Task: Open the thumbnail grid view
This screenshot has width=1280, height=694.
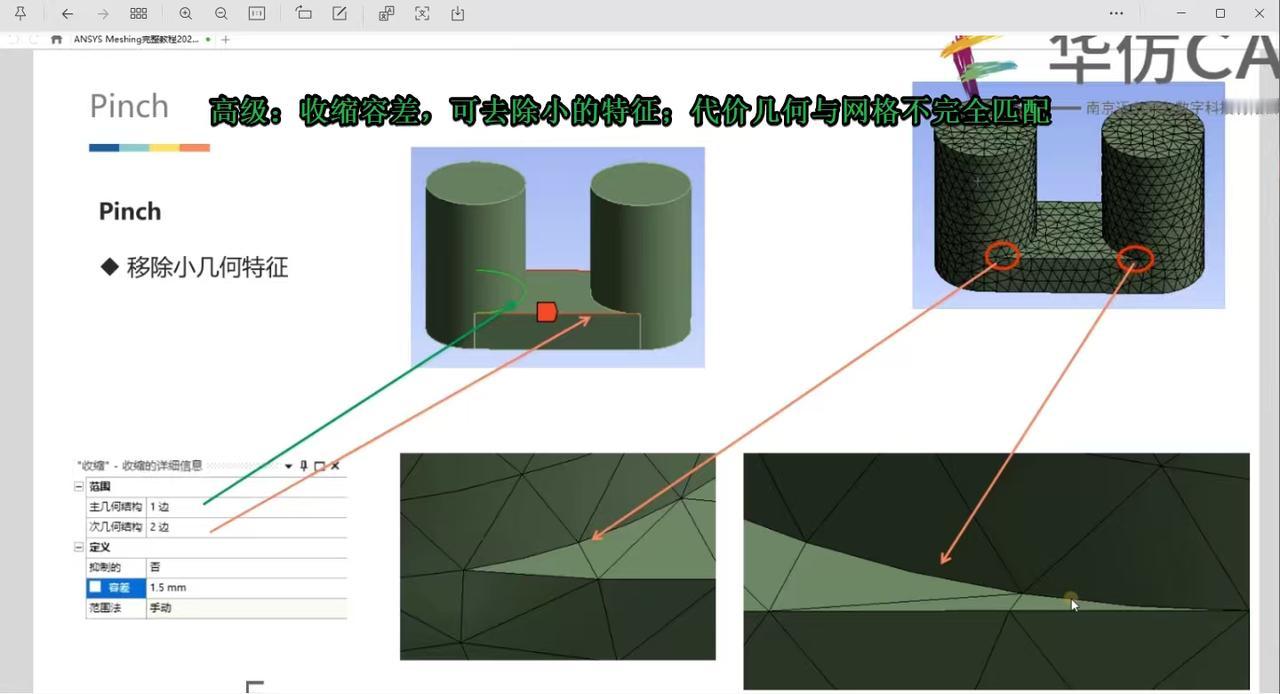Action: 139,13
